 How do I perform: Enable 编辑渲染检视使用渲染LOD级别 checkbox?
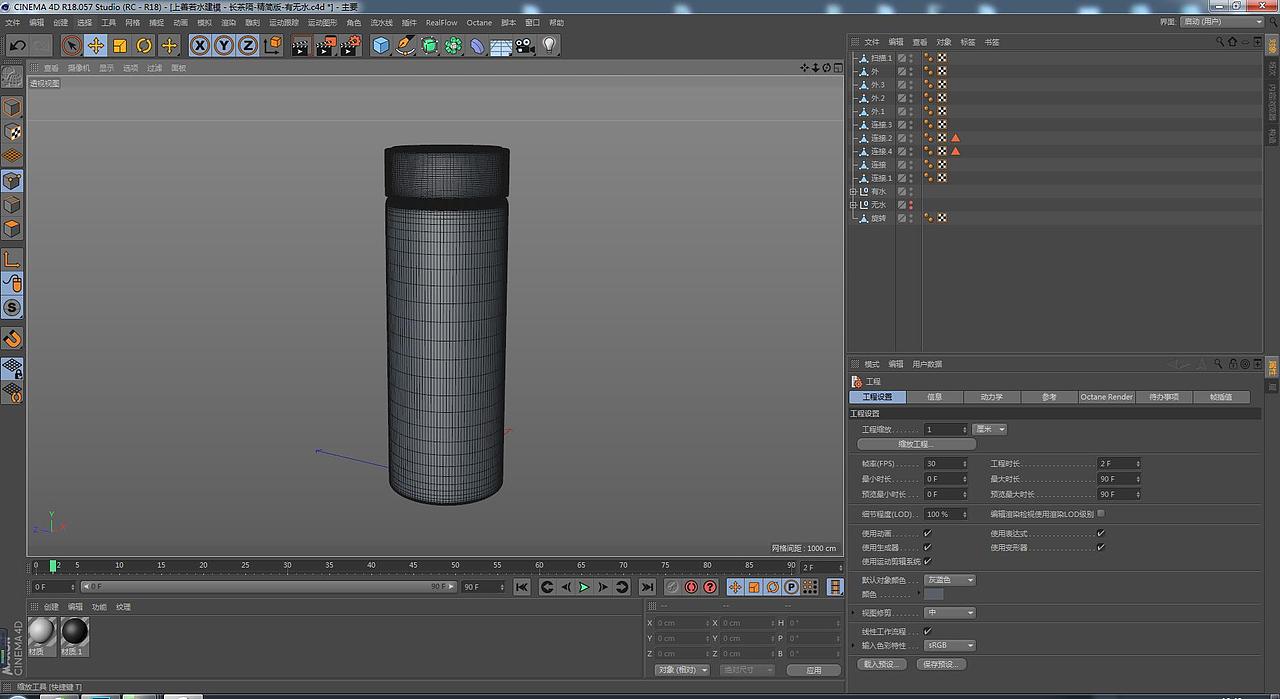click(1101, 514)
